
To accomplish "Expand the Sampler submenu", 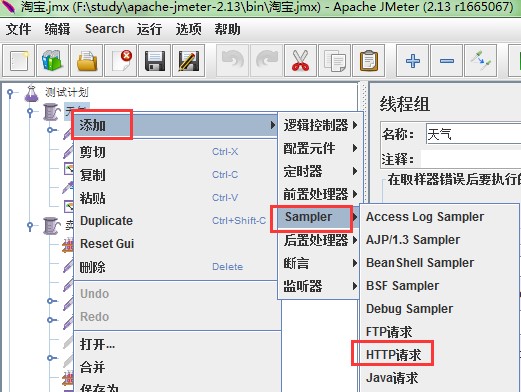I will pyautogui.click(x=318, y=217).
